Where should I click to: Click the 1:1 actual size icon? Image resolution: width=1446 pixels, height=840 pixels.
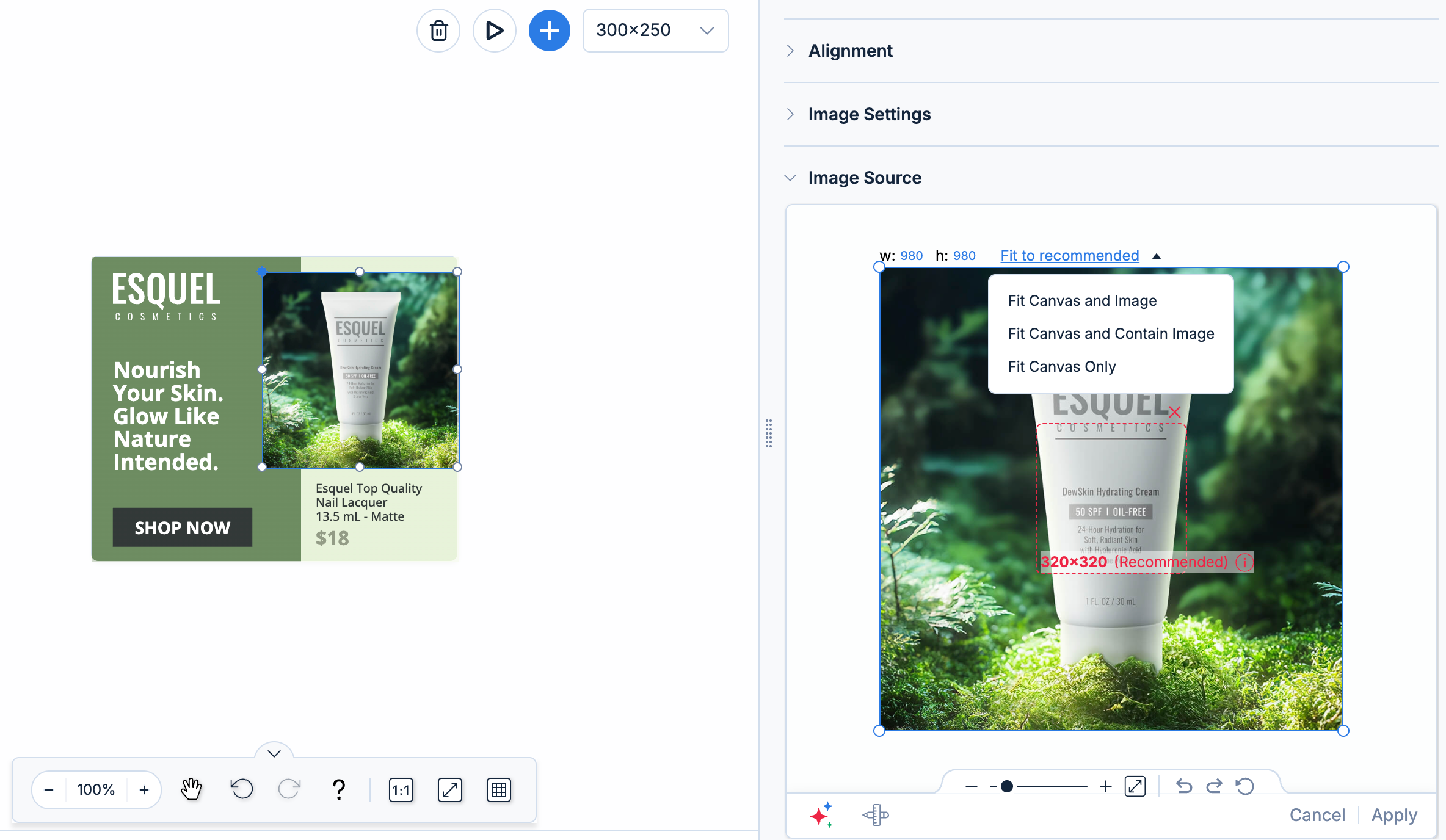point(401,790)
